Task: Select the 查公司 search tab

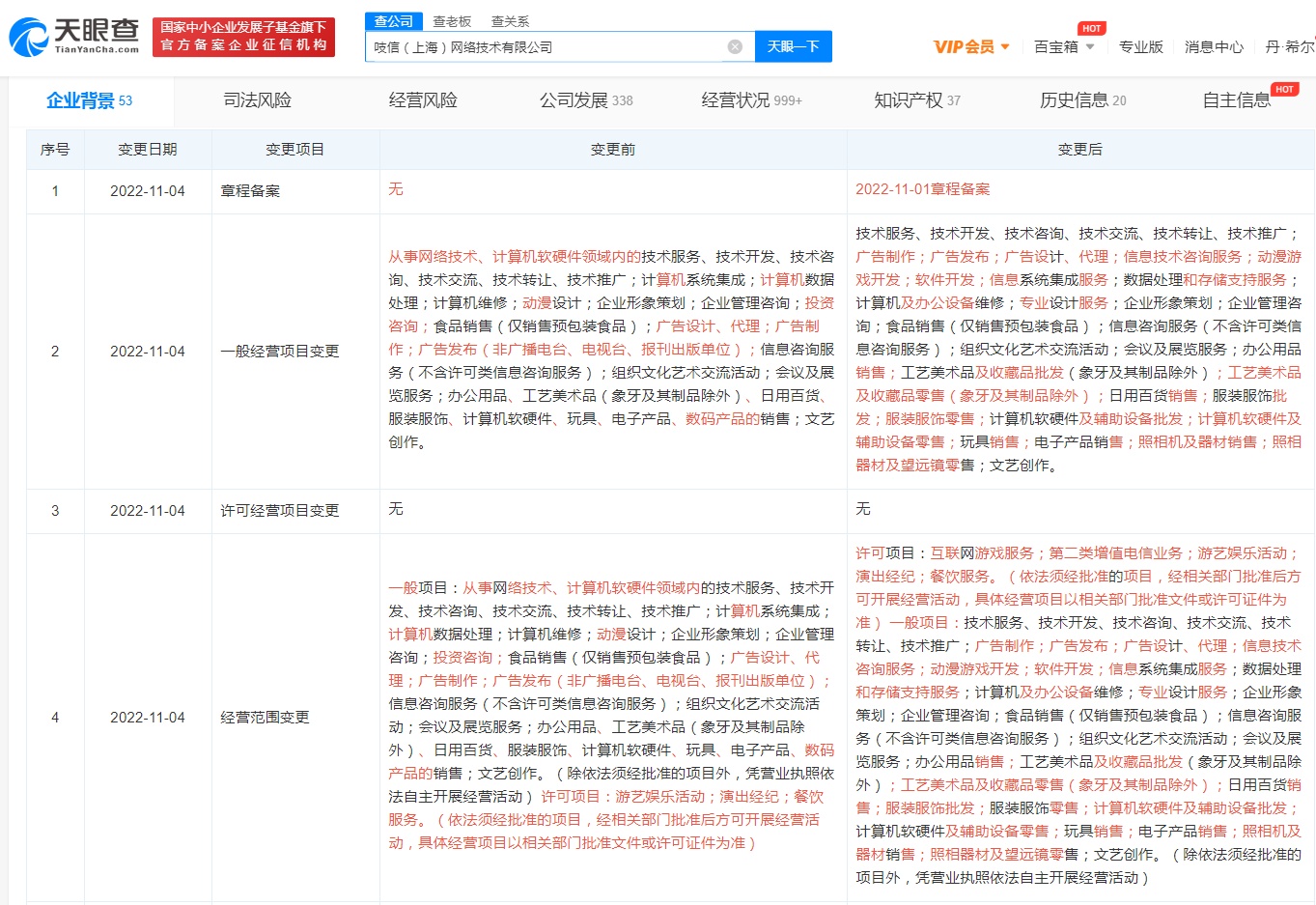Action: click(x=393, y=21)
